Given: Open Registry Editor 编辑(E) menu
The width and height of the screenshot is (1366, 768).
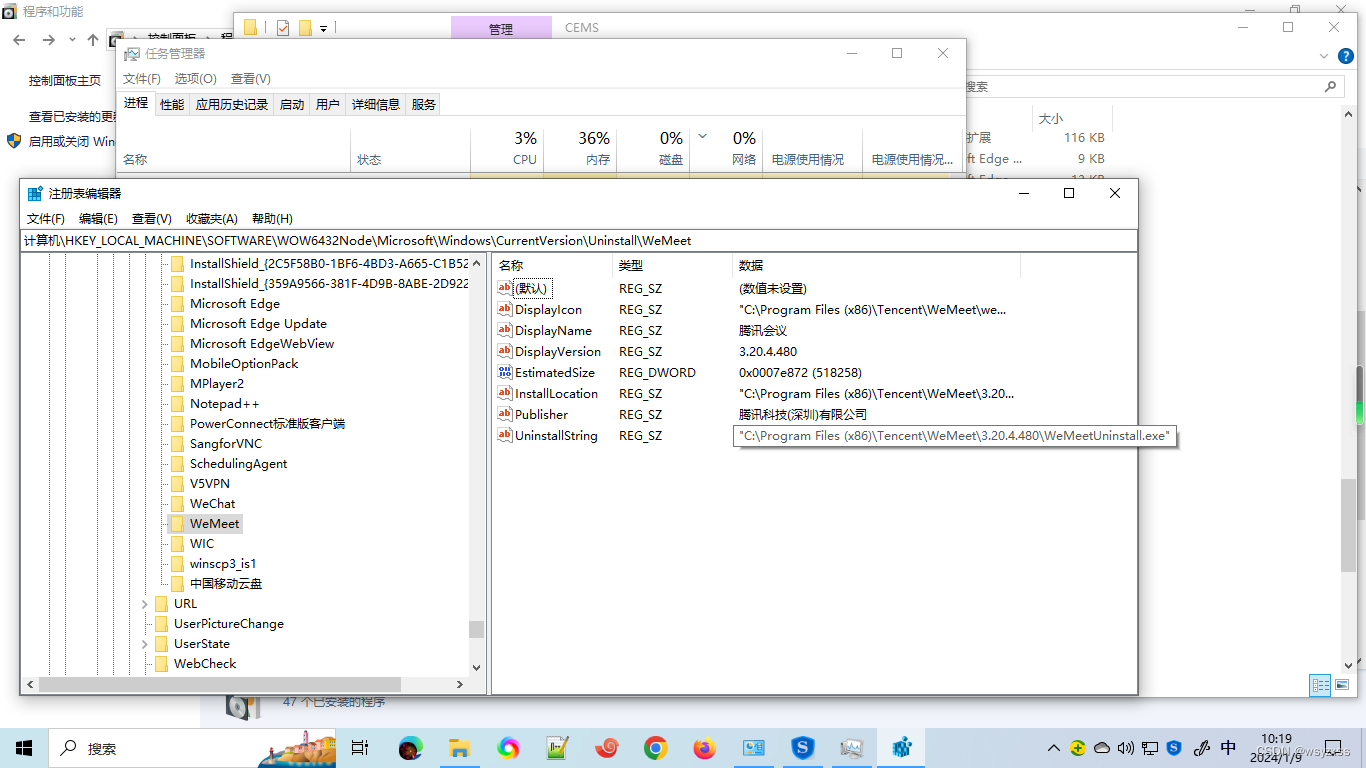Looking at the screenshot, I should click(x=98, y=218).
